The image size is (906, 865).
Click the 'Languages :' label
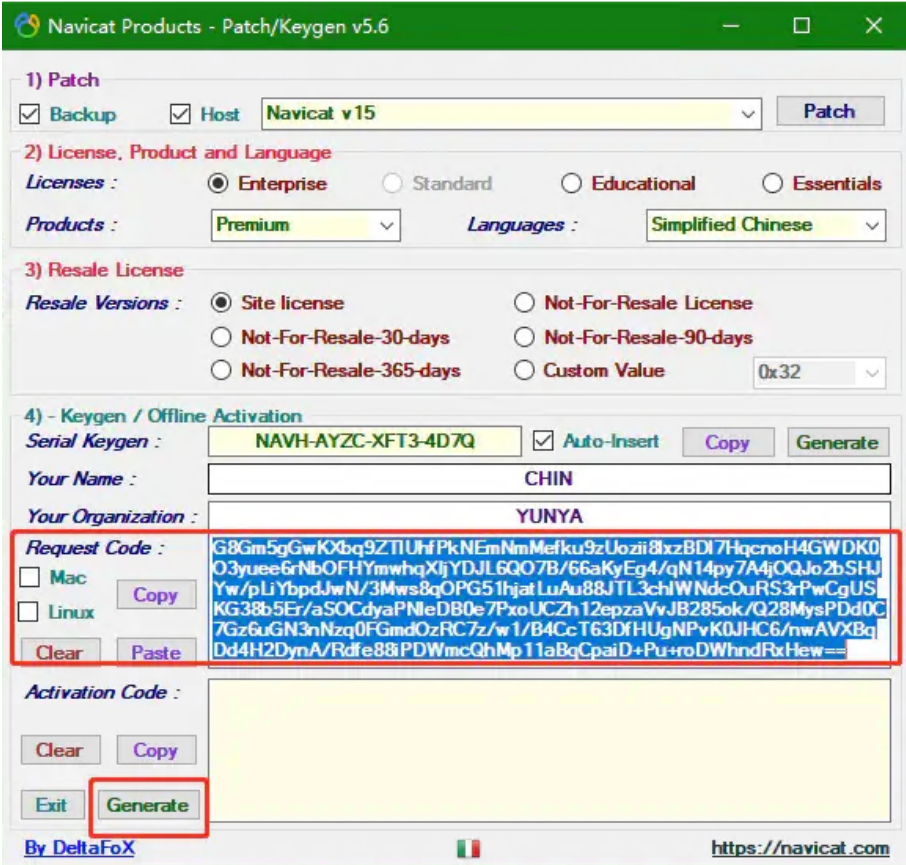522,224
